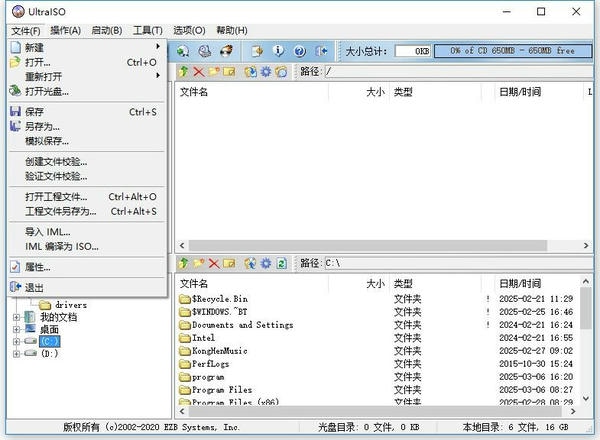The height and width of the screenshot is (440, 600).
Task: Click the 大小总计 size field
Action: point(413,51)
